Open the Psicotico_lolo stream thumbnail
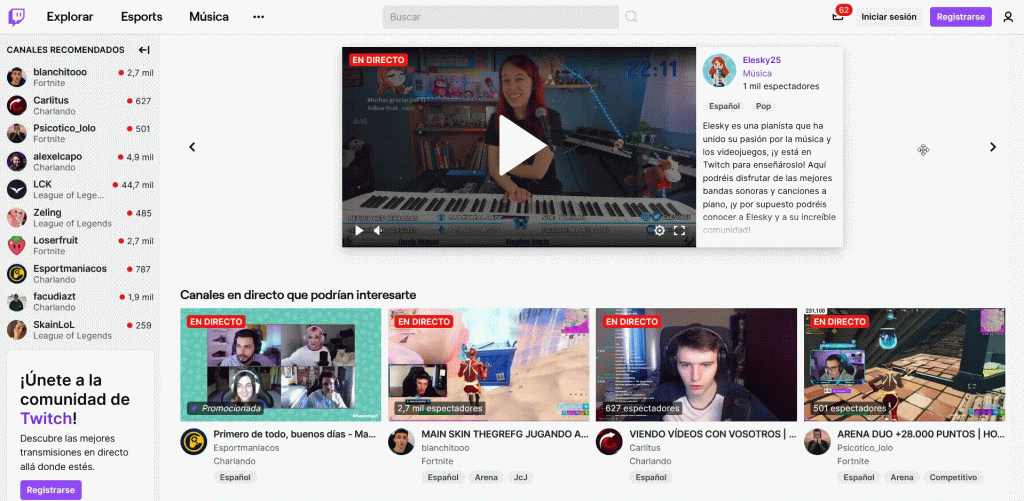The width and height of the screenshot is (1024, 501). 904,364
